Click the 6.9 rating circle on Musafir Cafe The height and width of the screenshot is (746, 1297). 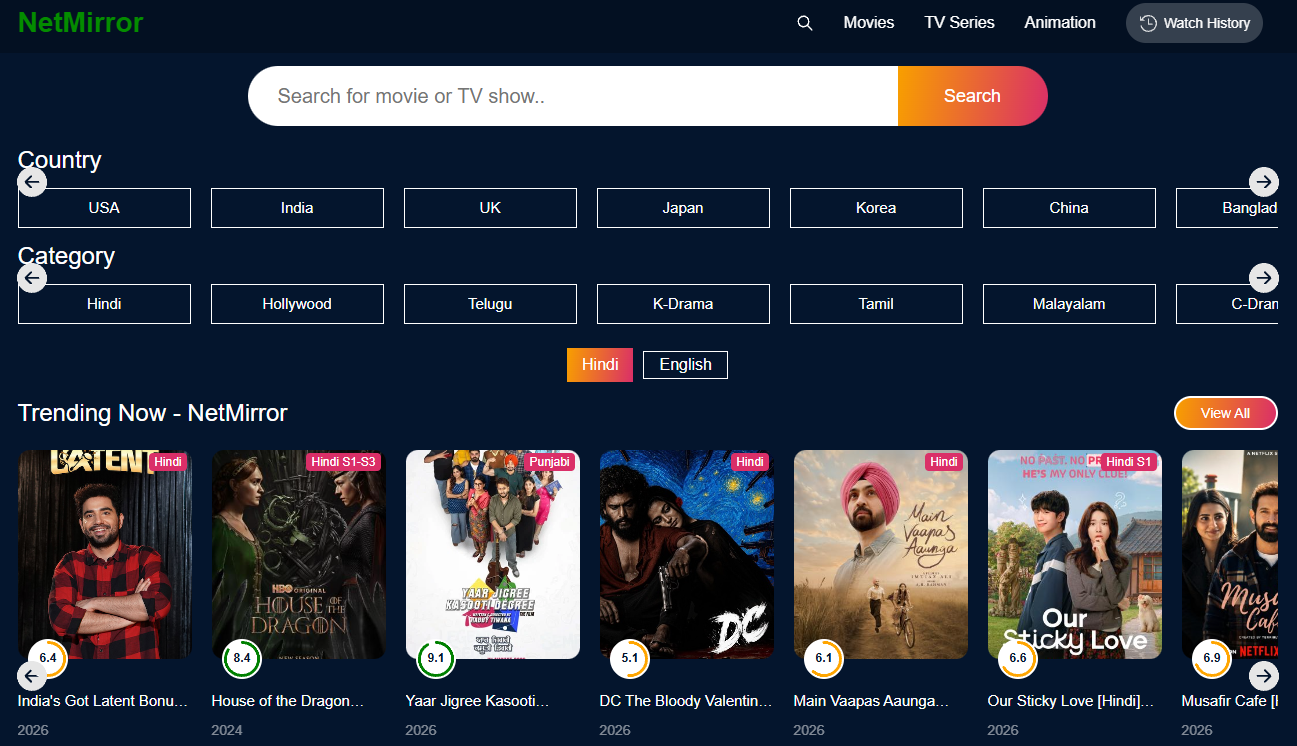point(1212,658)
